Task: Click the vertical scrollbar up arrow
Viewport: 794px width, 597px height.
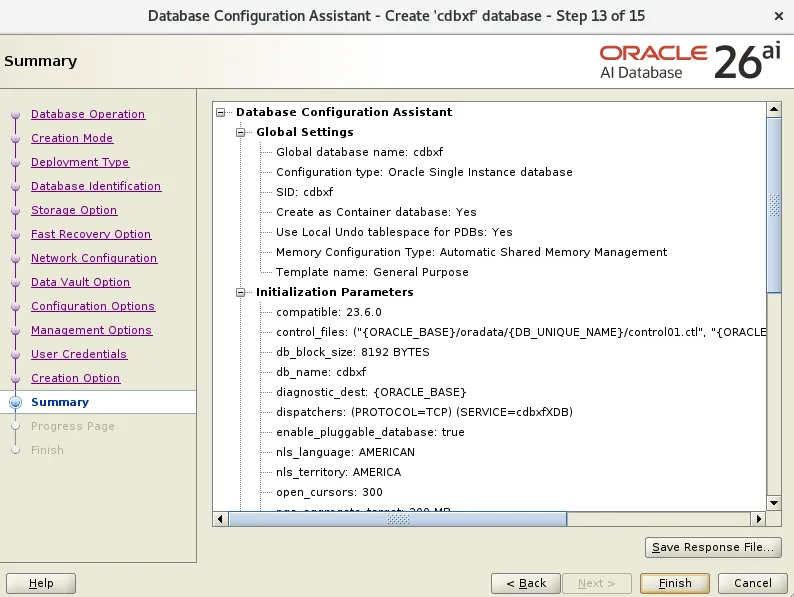Action: [x=774, y=109]
